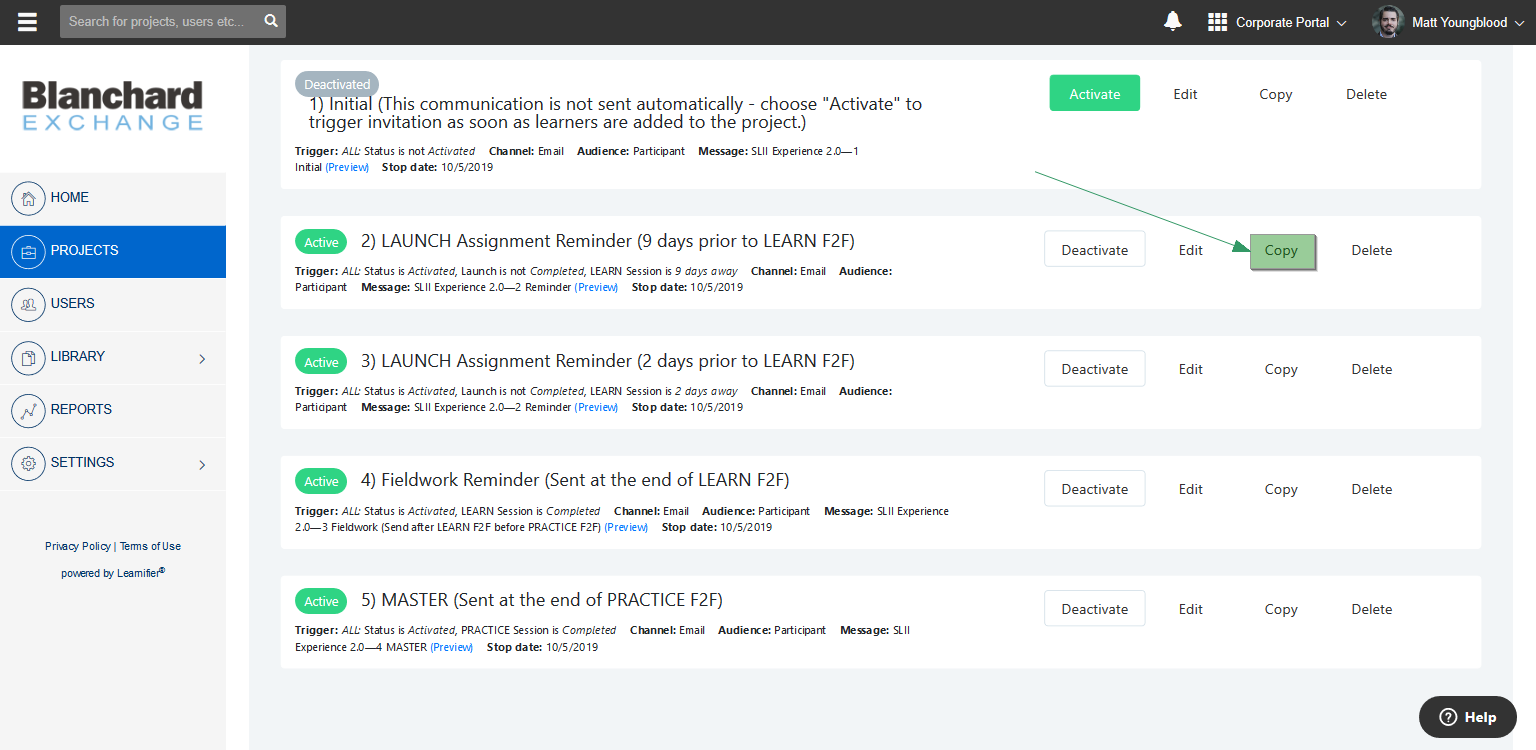Delete the 9 days prior LAUNCH reminder

coord(1371,250)
